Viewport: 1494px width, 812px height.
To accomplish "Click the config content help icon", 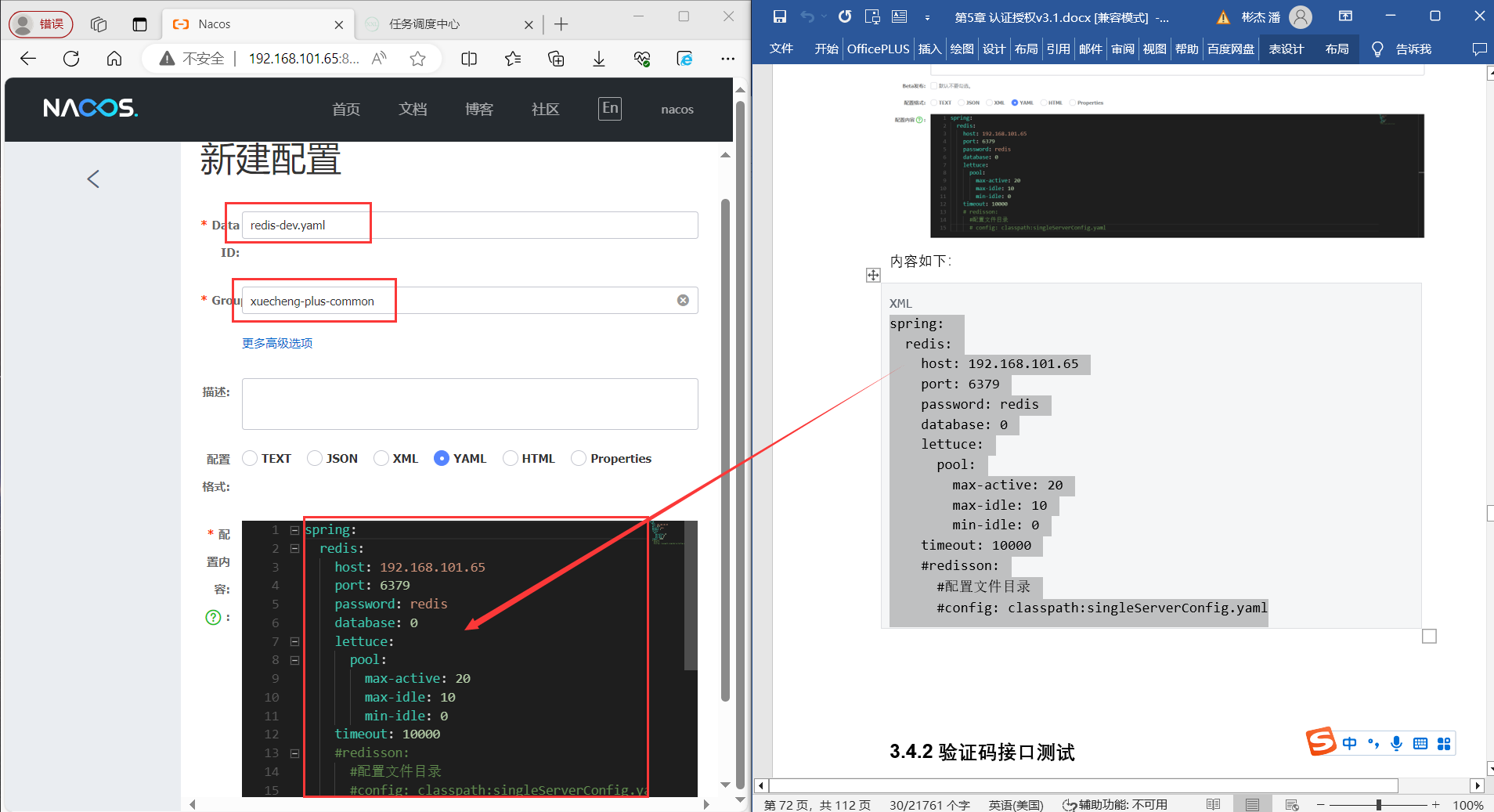I will [213, 617].
